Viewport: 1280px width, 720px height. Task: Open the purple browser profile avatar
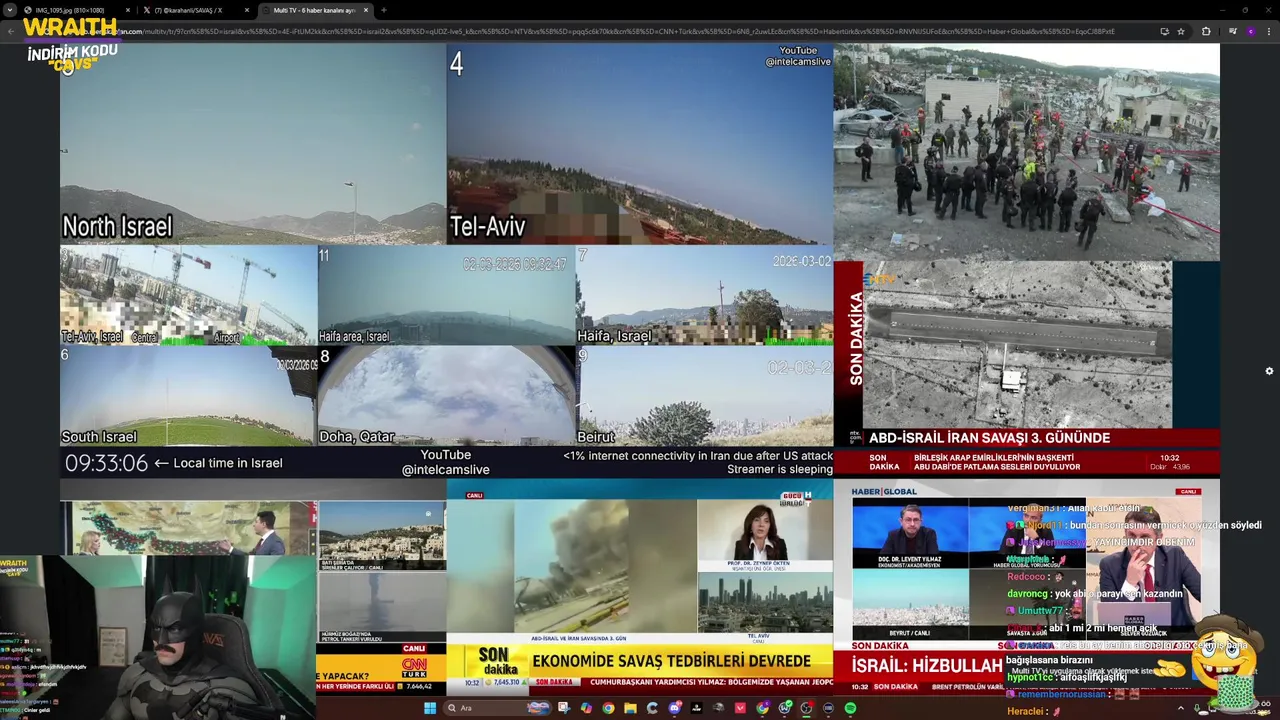(1251, 31)
